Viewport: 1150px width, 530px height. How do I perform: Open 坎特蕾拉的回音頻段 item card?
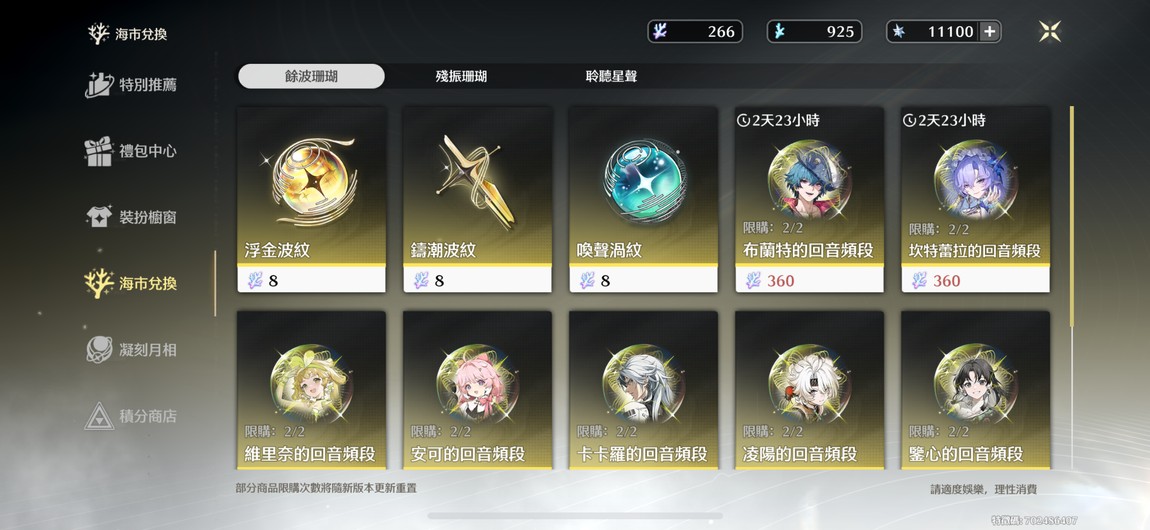click(x=975, y=199)
